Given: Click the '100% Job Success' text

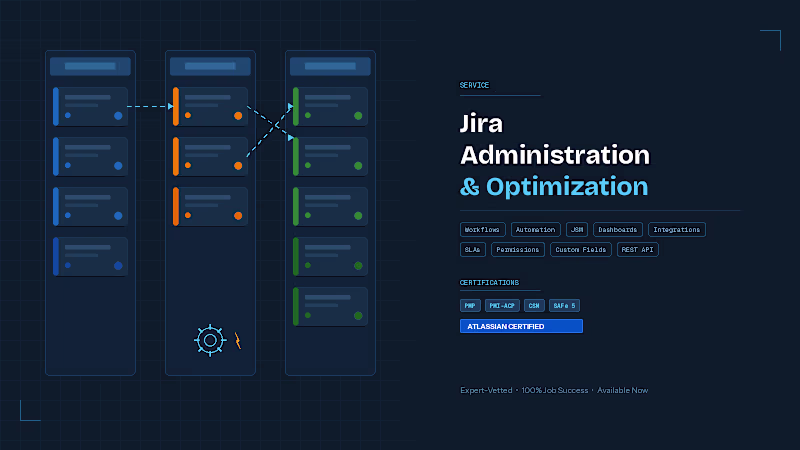Looking at the screenshot, I should pyautogui.click(x=555, y=390).
